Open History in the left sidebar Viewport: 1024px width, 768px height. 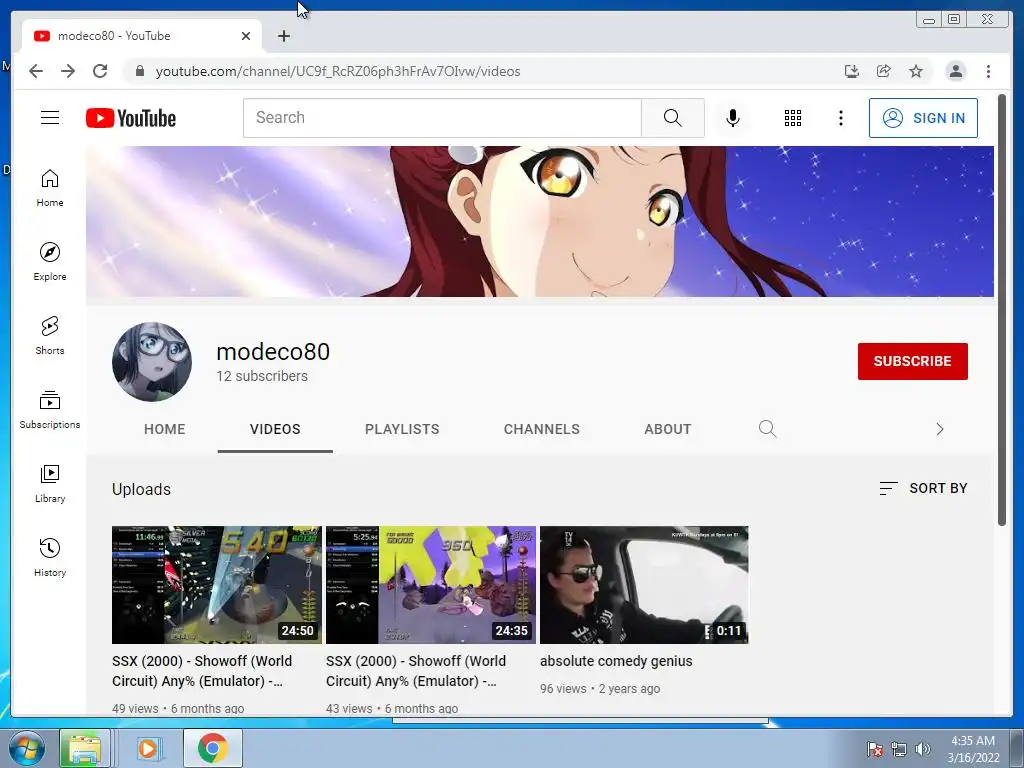[50, 557]
